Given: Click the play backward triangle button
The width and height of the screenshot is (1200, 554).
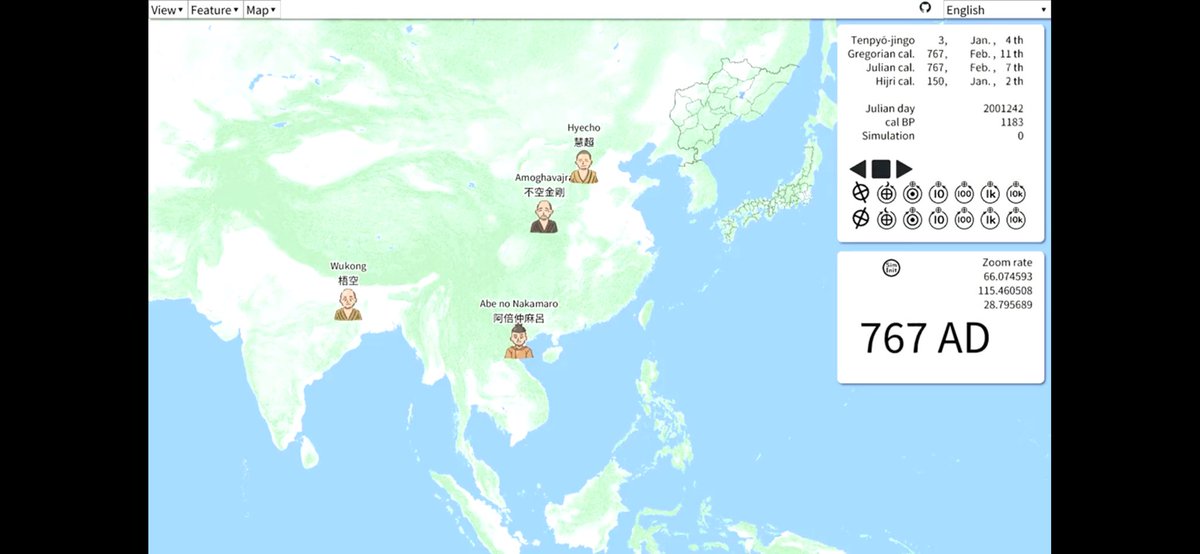Looking at the screenshot, I should coord(858,169).
